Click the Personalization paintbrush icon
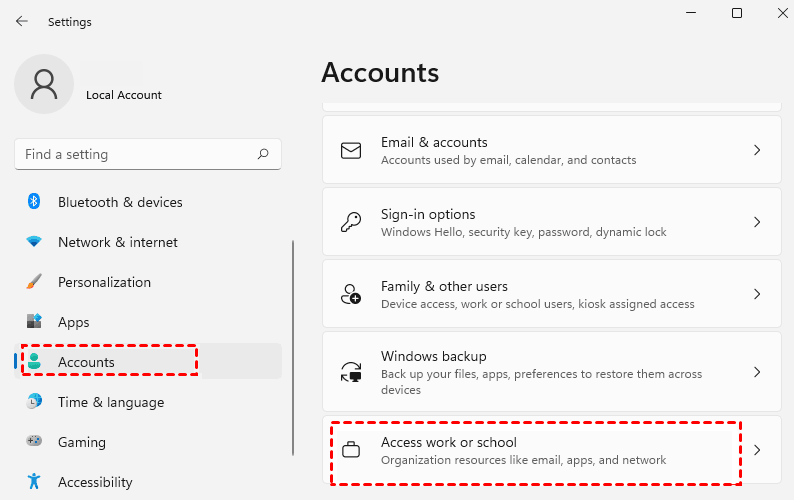 coord(34,282)
